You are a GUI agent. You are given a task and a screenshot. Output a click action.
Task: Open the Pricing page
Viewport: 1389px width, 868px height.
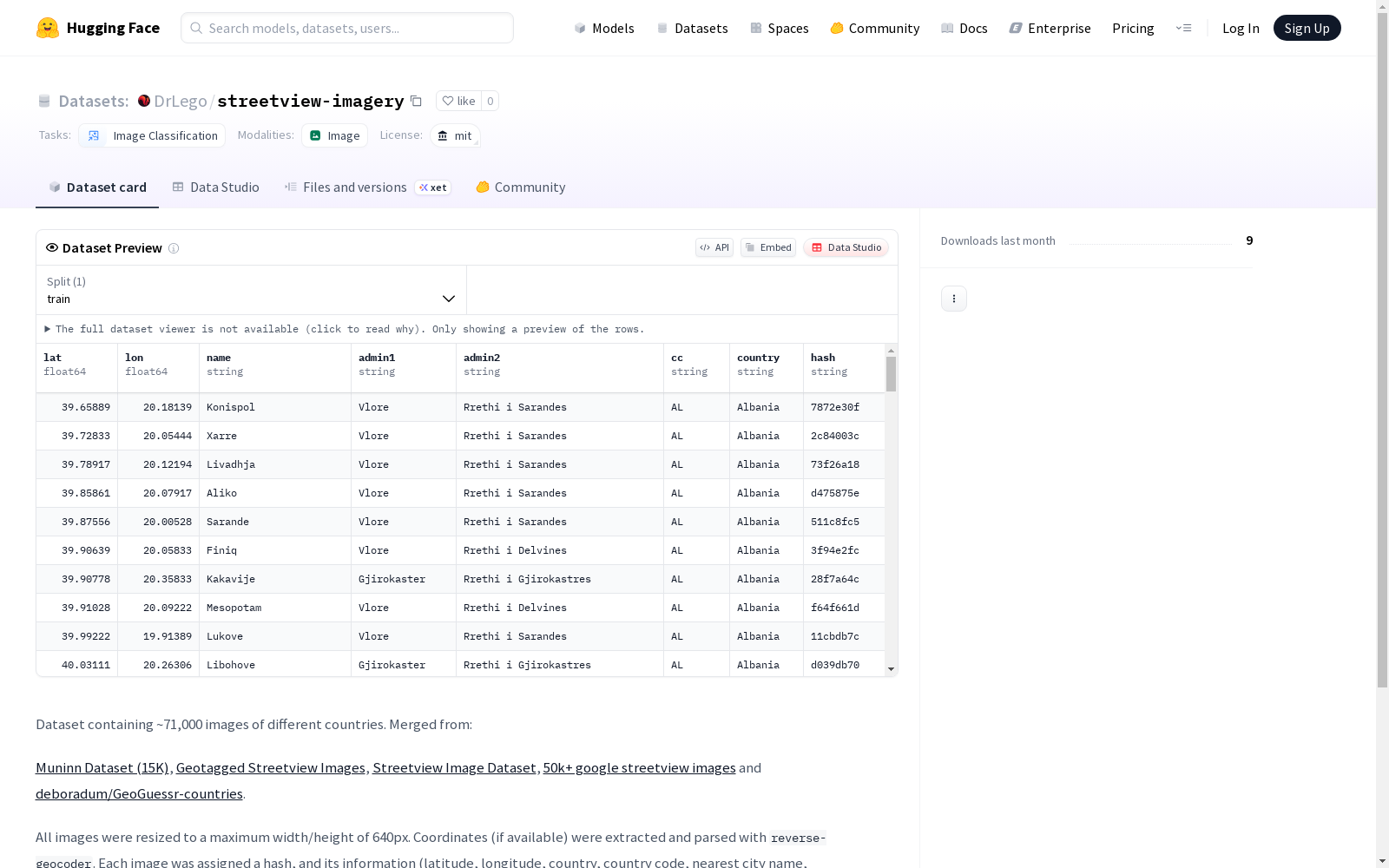1133,28
